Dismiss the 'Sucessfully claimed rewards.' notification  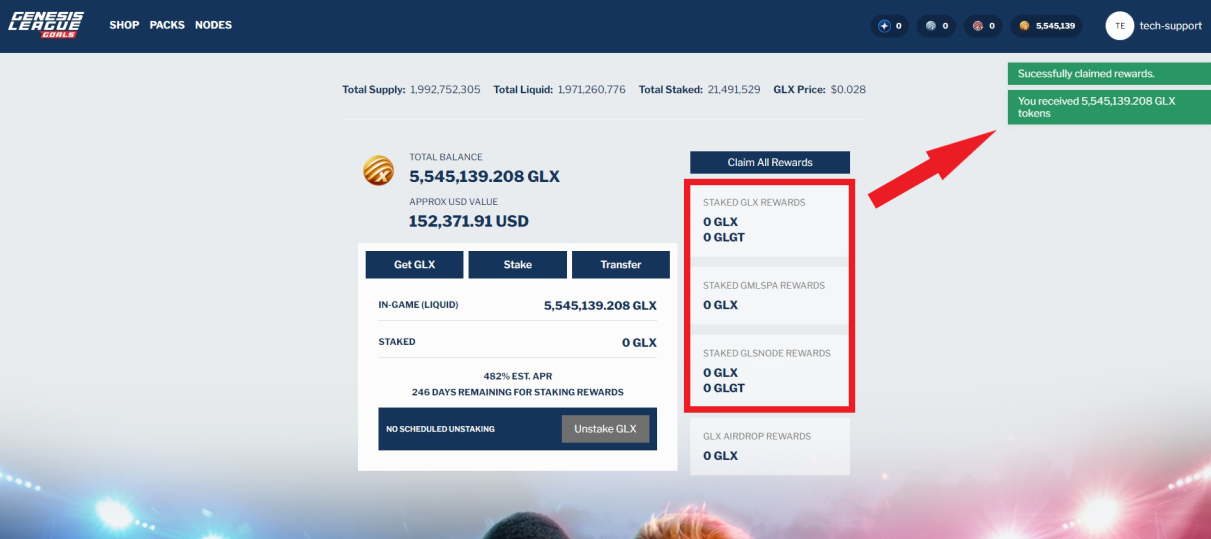(x=1109, y=74)
